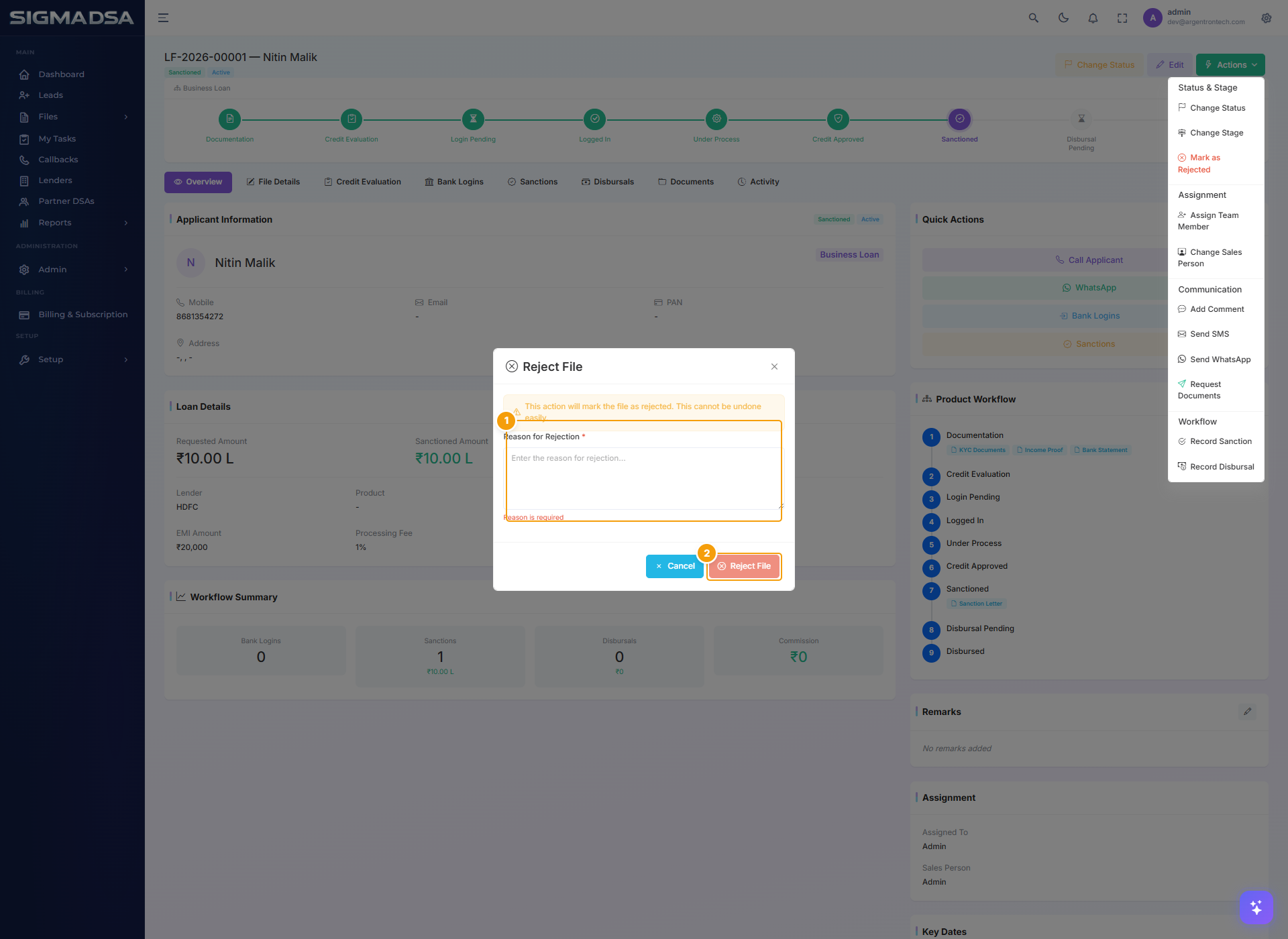Image resolution: width=1288 pixels, height=939 pixels.
Task: Switch to dark mode moon icon
Action: point(1063,18)
